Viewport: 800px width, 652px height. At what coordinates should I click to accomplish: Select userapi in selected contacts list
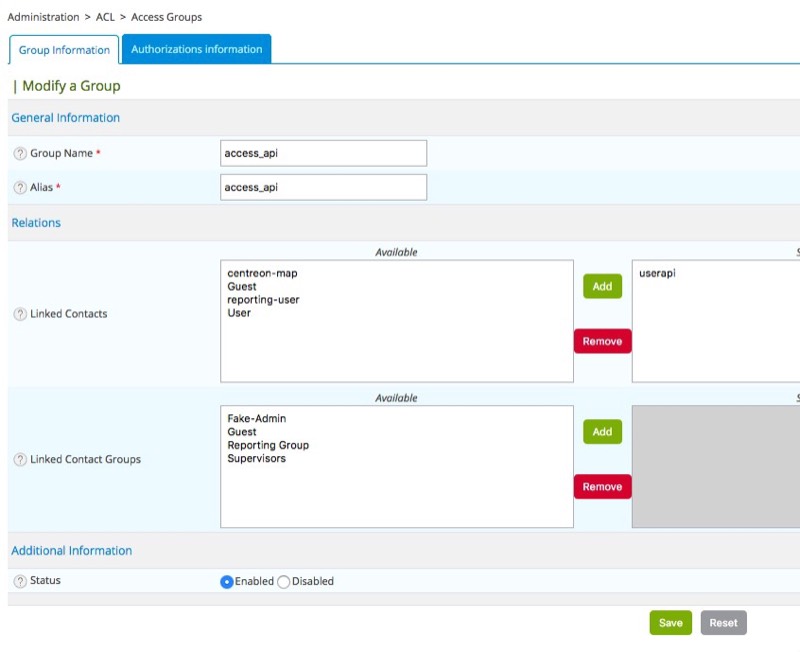click(657, 273)
